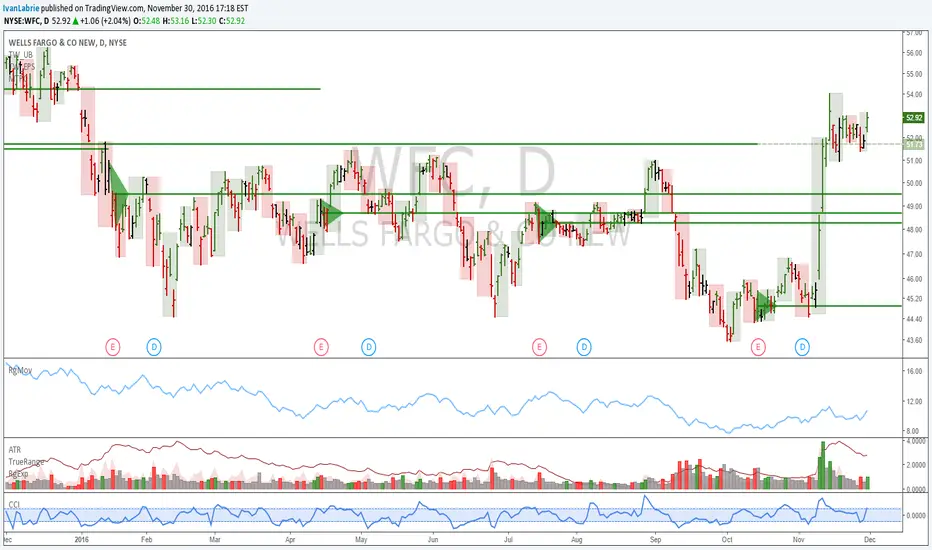Click the green triangle pattern in January
The height and width of the screenshot is (550, 932).
(118, 194)
